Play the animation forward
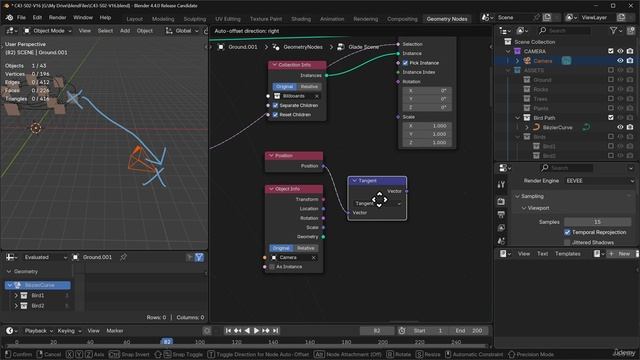Viewport: 640px width, 360px height. click(256, 331)
